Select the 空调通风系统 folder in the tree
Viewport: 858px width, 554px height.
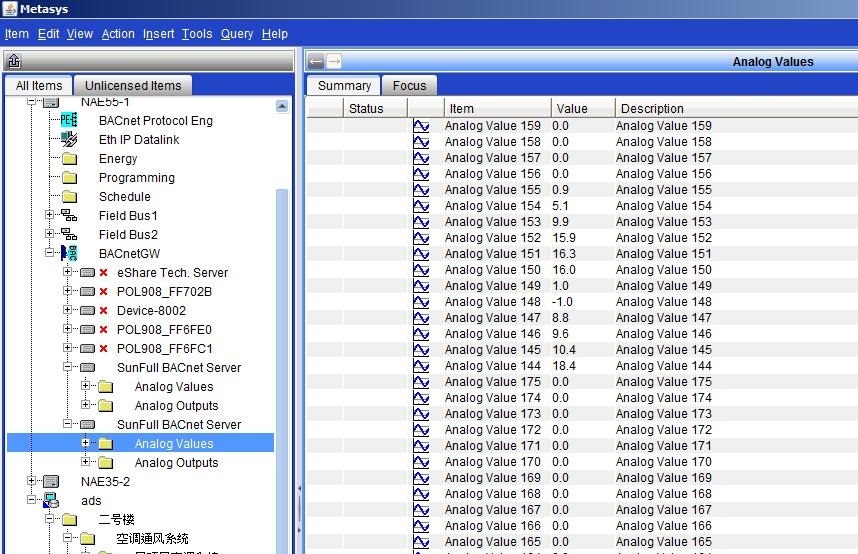click(x=153, y=538)
